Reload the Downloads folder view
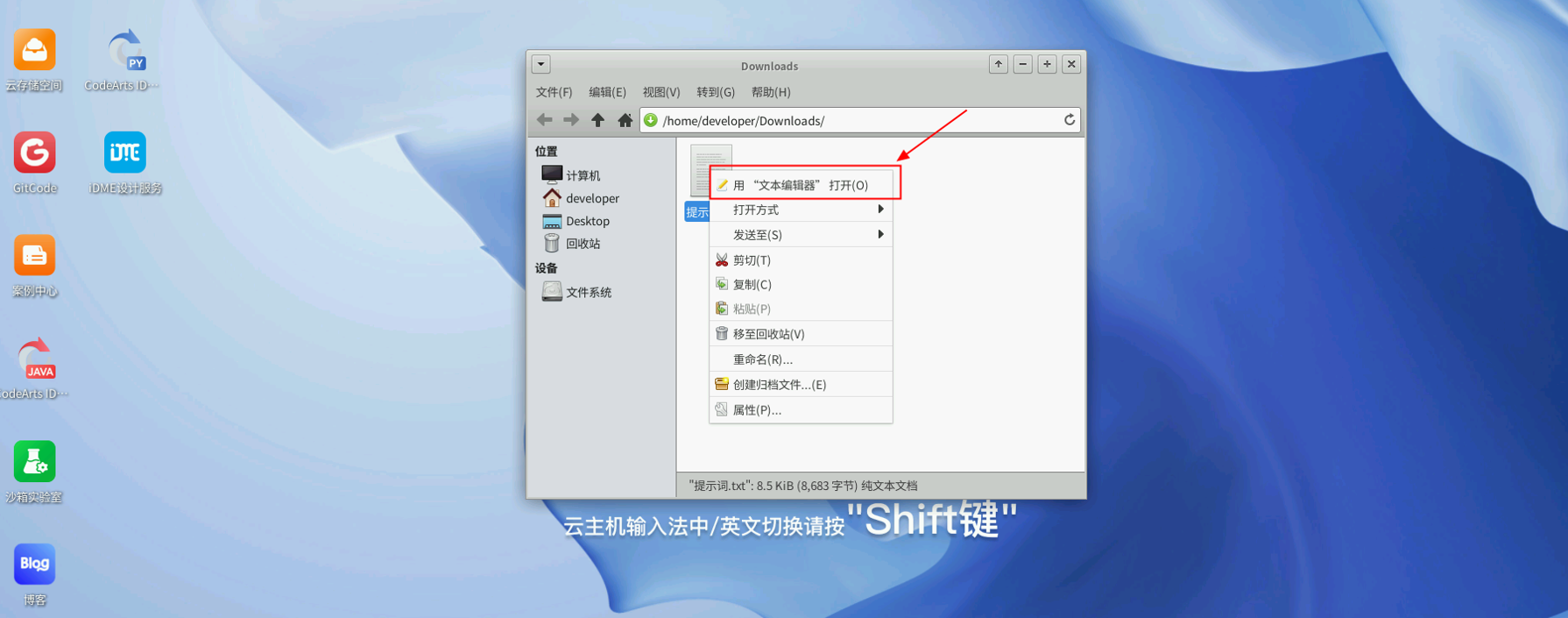This screenshot has width=1568, height=618. click(1070, 120)
